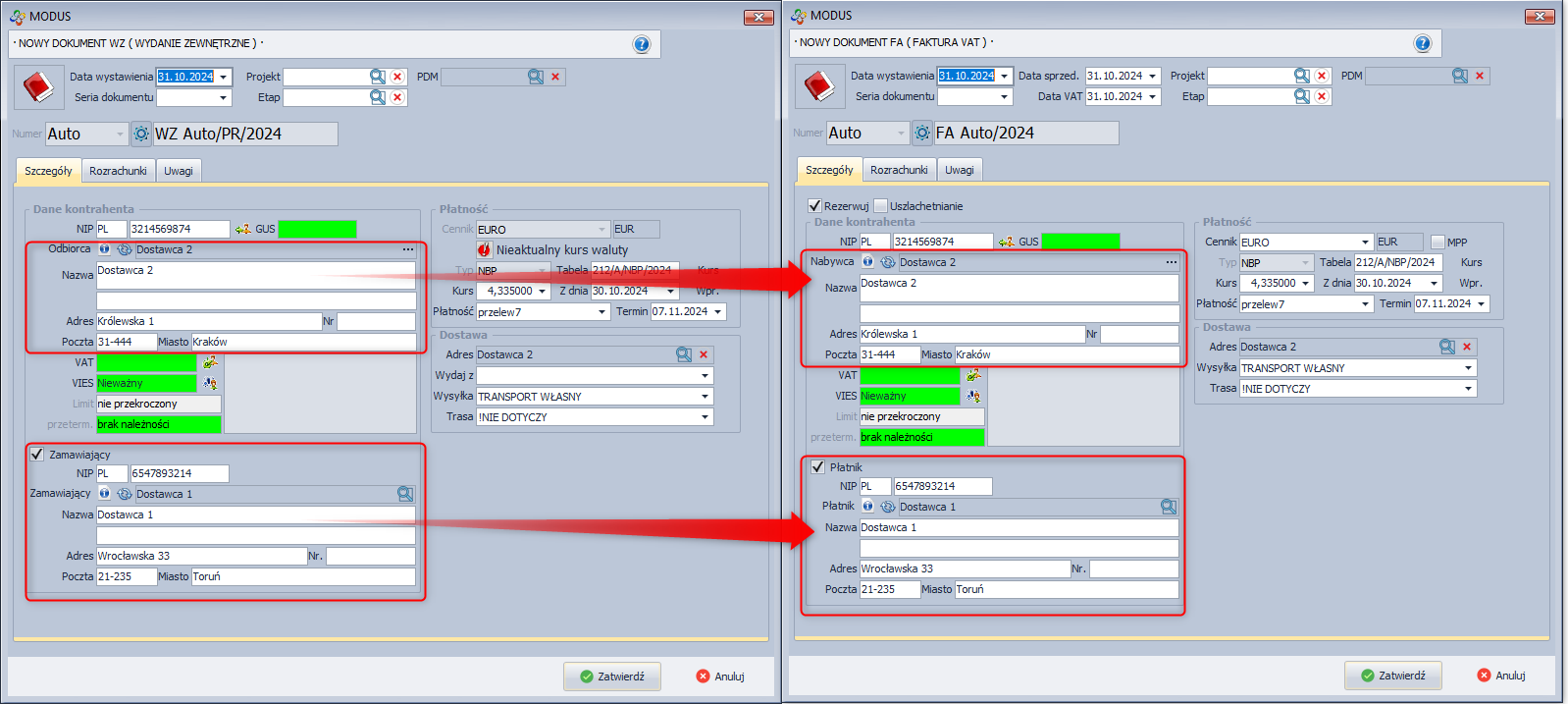Expand Wysyłka dropdown in FA window

(1468, 368)
